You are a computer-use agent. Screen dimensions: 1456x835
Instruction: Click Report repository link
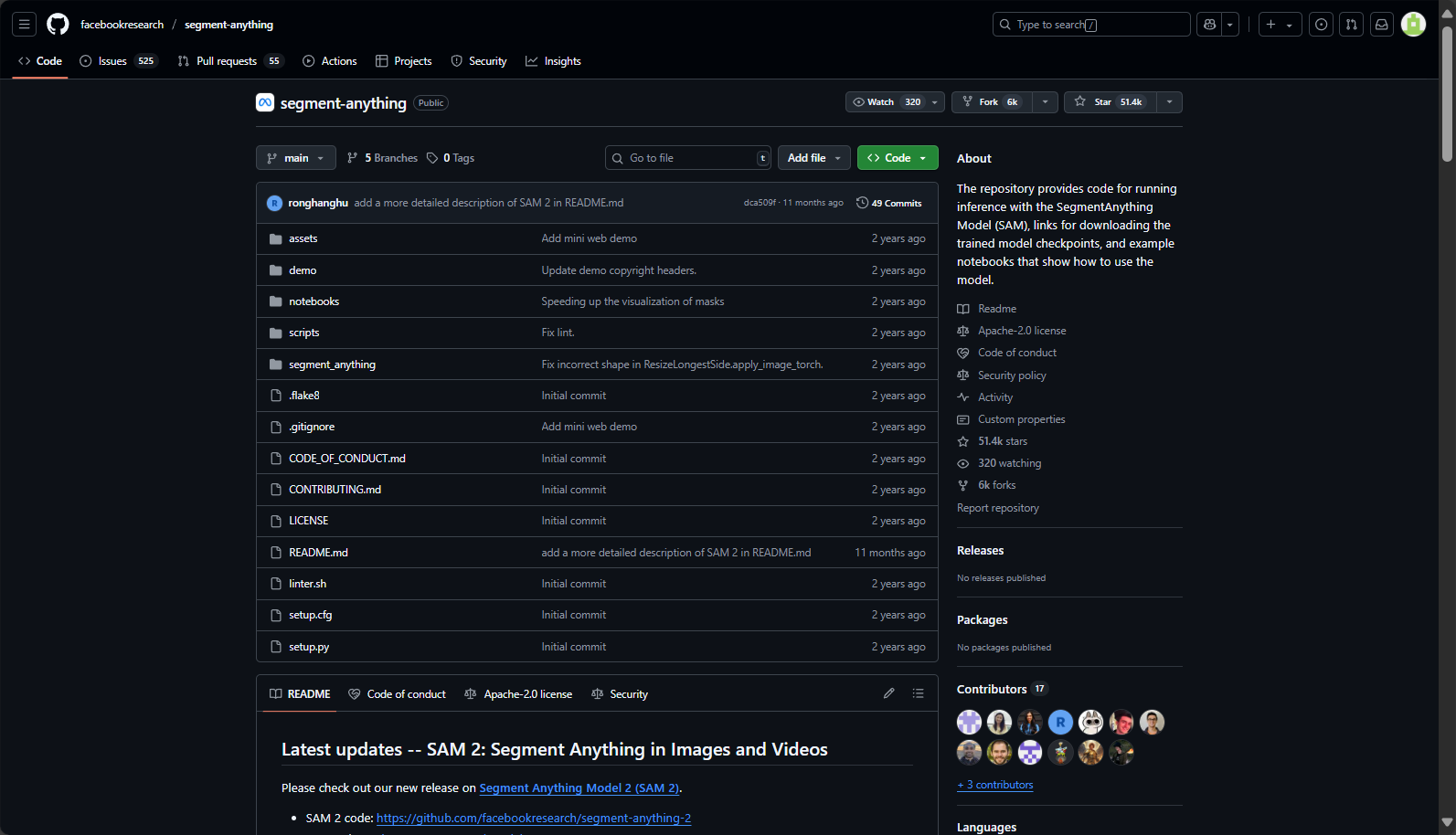coord(998,508)
